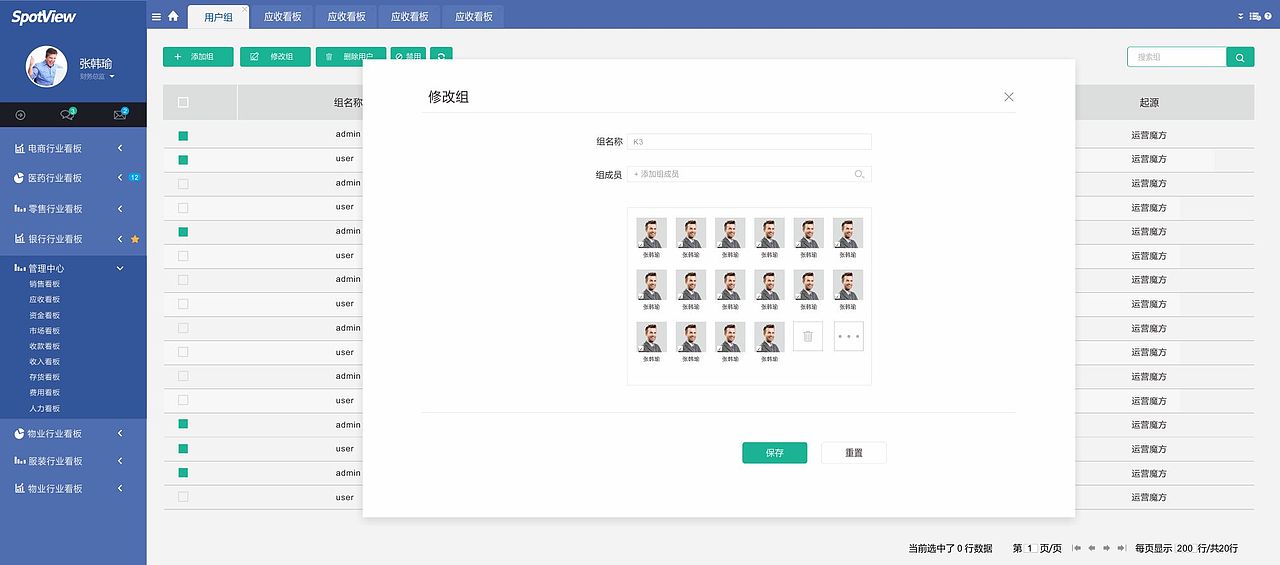
Task: Click the 添加组 button
Action: (x=198, y=57)
